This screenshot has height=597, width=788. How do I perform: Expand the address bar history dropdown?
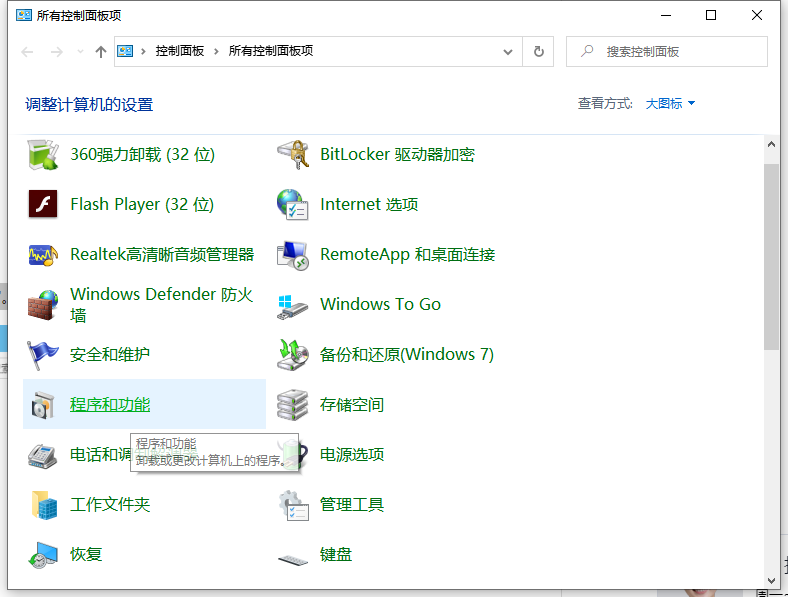click(508, 51)
